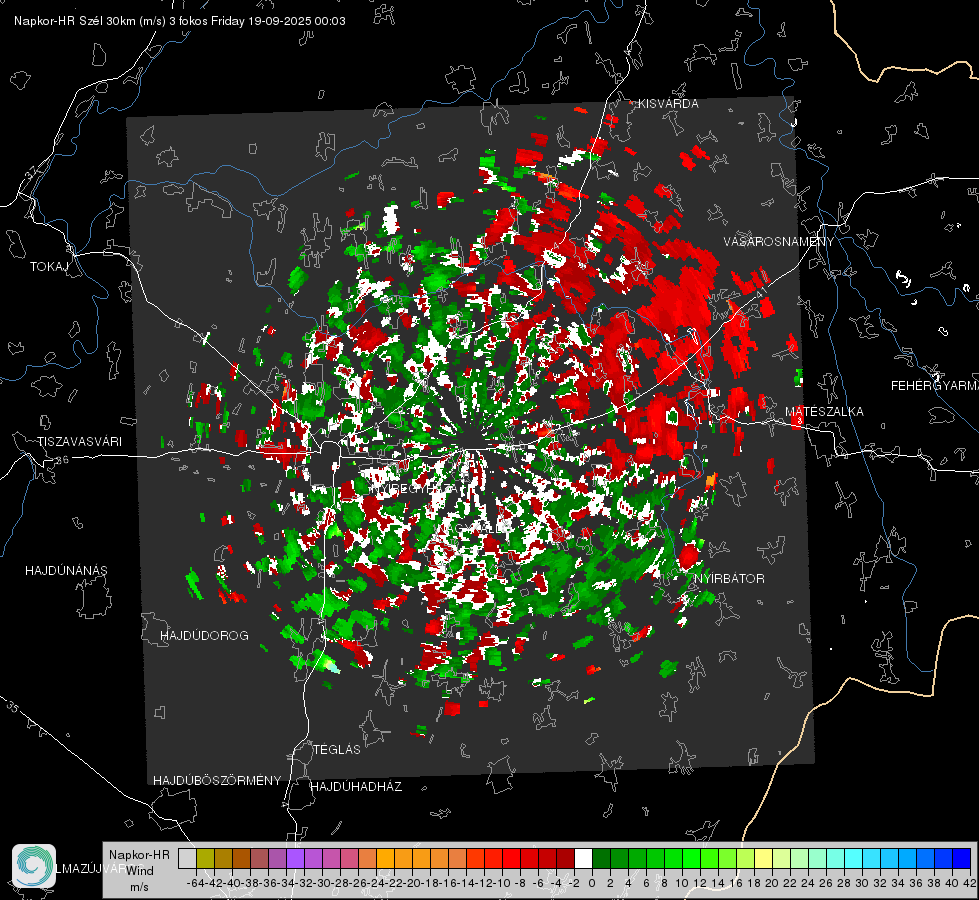Click the Wind label in the legend
Image resolution: width=979 pixels, height=900 pixels.
point(140,871)
